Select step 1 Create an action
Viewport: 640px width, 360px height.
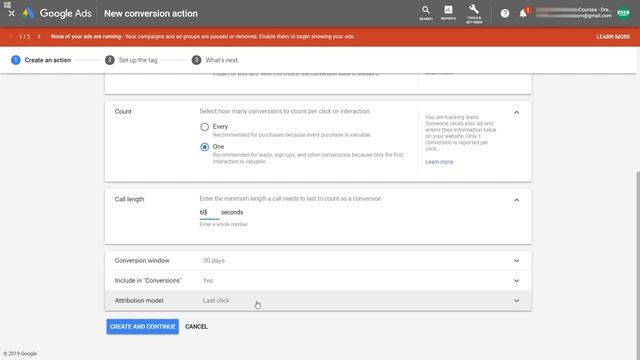pos(41,60)
